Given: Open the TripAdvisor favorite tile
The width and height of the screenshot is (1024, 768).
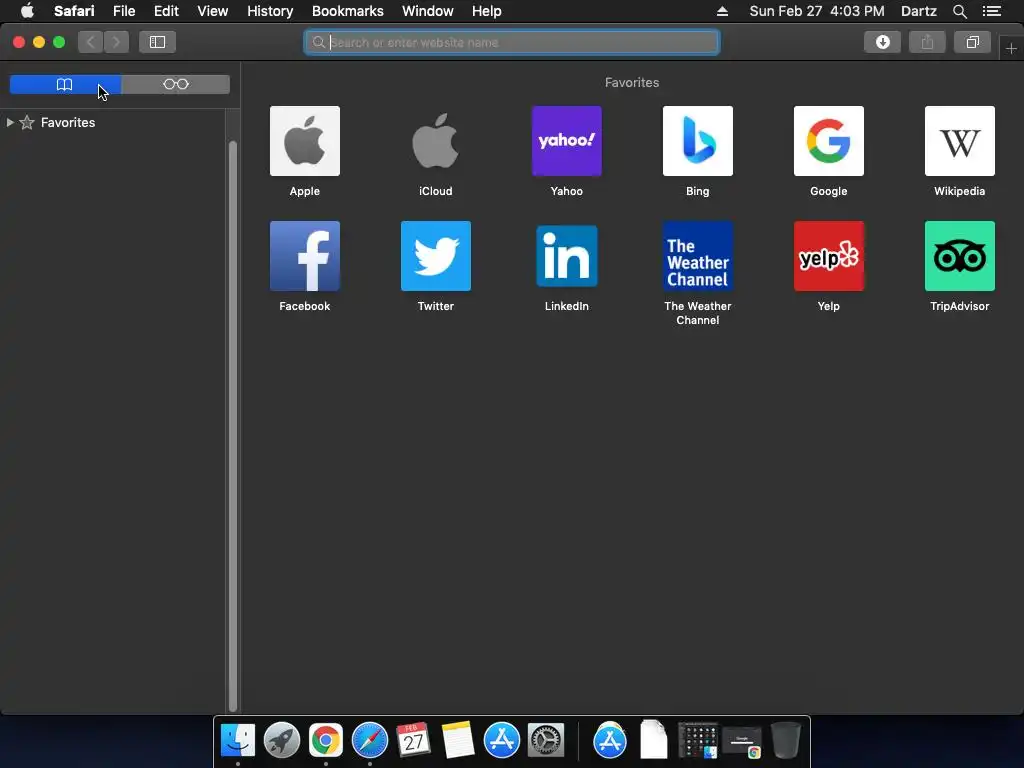Looking at the screenshot, I should [959, 256].
